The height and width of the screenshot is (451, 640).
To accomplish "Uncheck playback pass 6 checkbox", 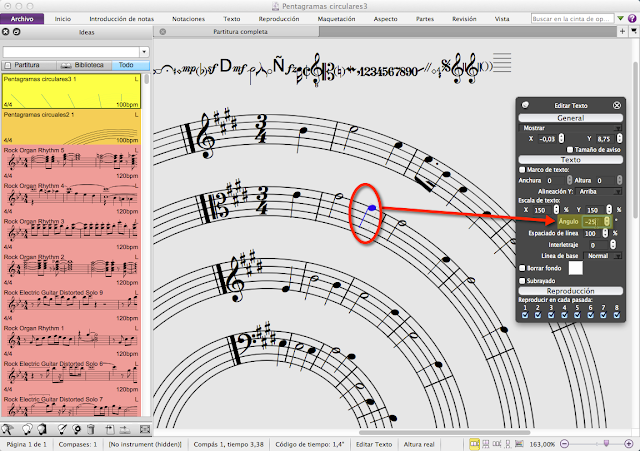I will click(591, 315).
